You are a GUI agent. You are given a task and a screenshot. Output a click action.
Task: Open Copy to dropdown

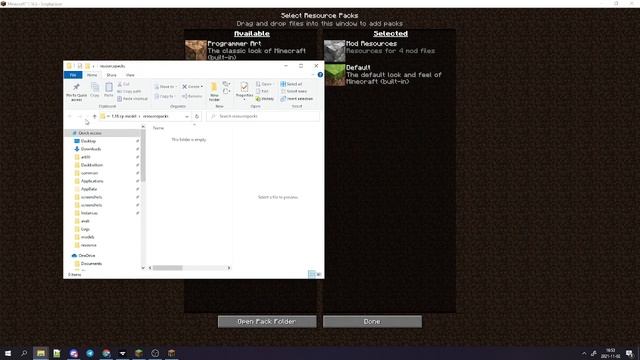click(x=164, y=96)
